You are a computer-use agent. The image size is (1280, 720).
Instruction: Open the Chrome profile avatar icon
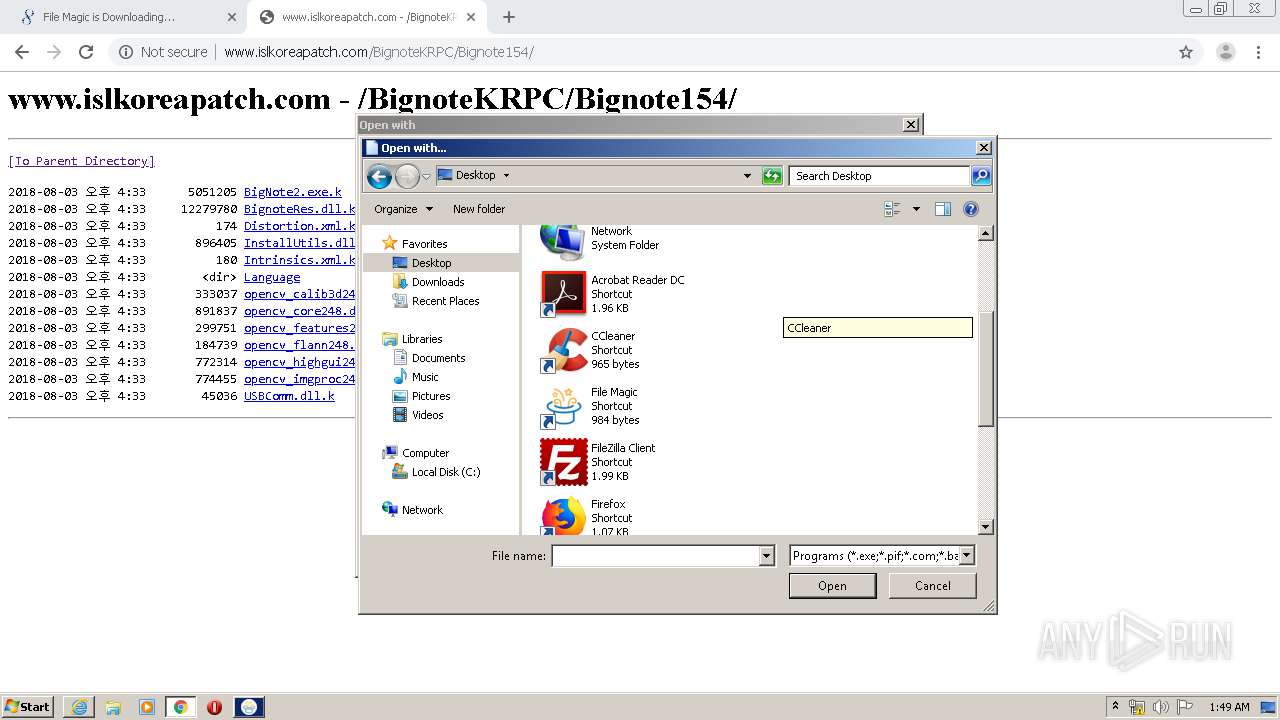(1225, 52)
